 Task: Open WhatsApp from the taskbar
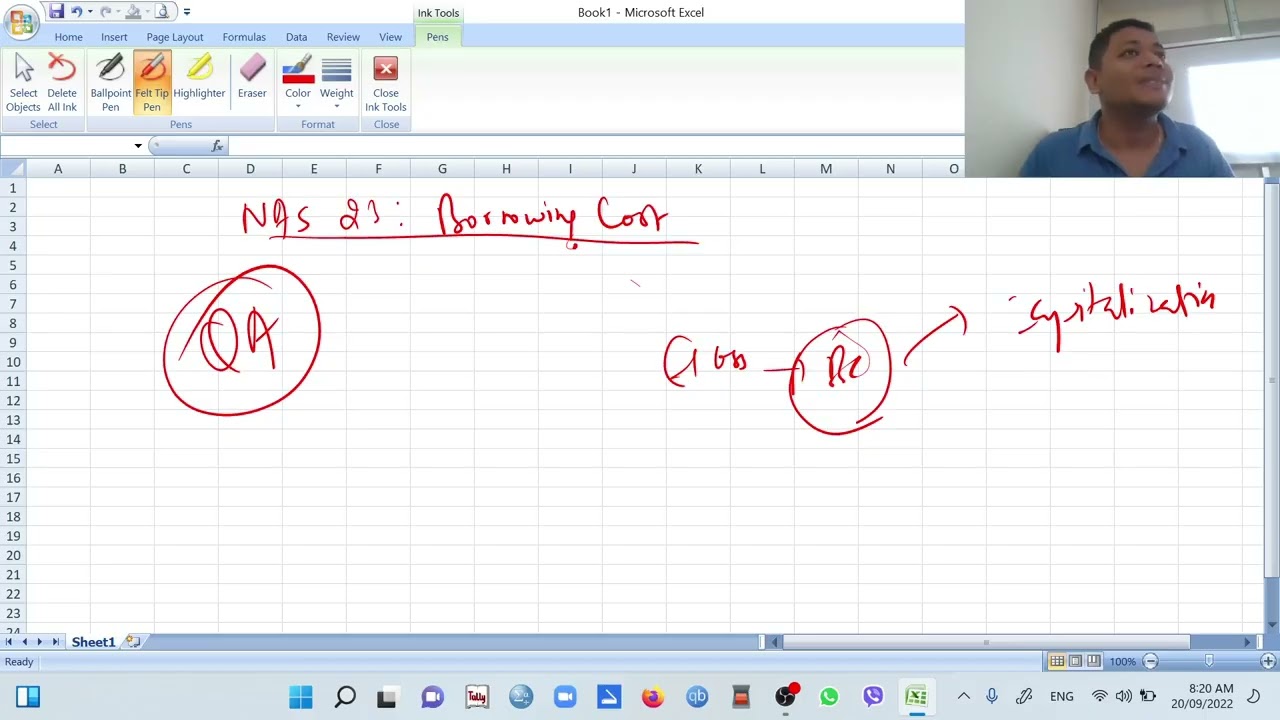click(829, 697)
